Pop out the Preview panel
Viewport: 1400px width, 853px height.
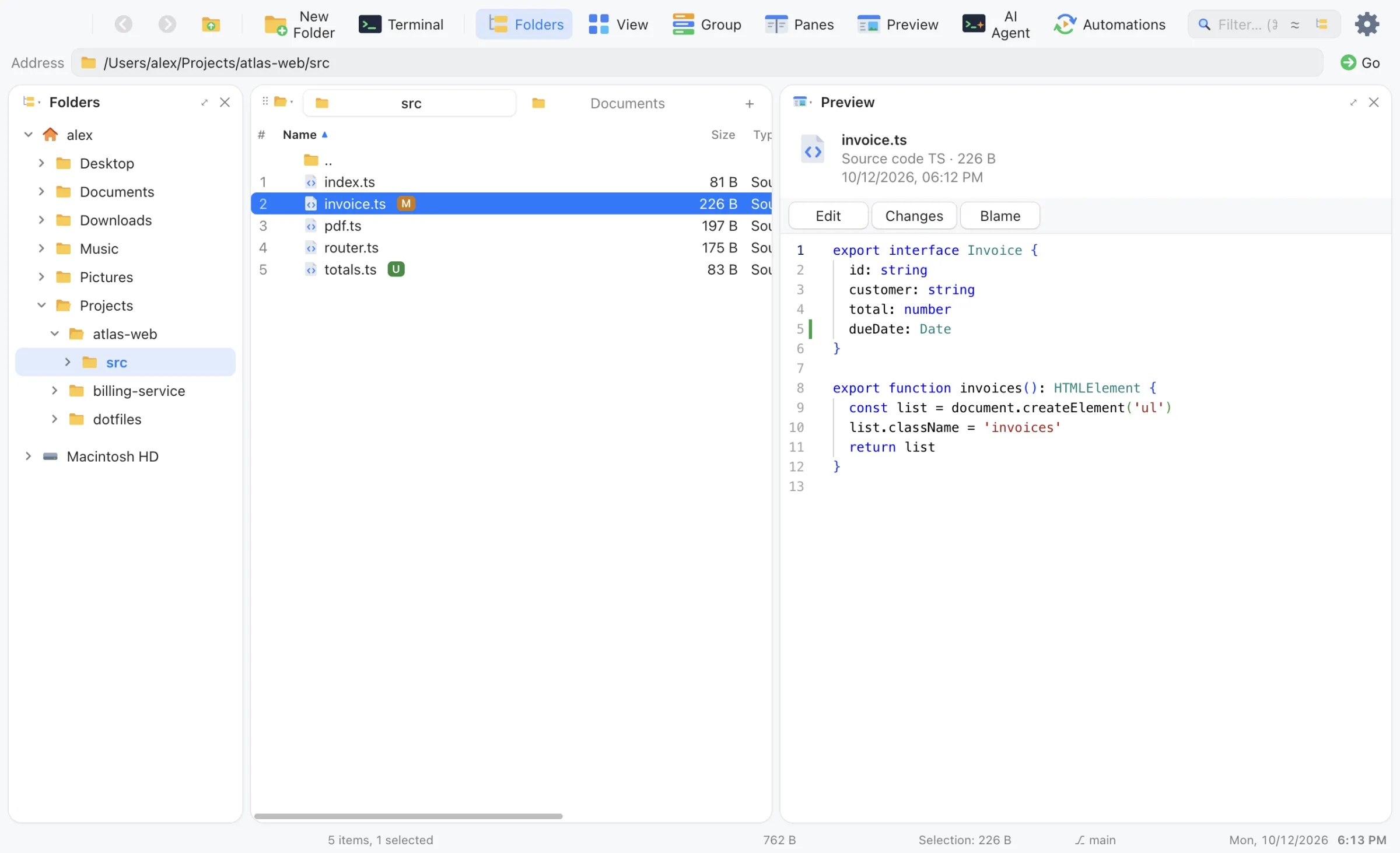click(x=1353, y=103)
